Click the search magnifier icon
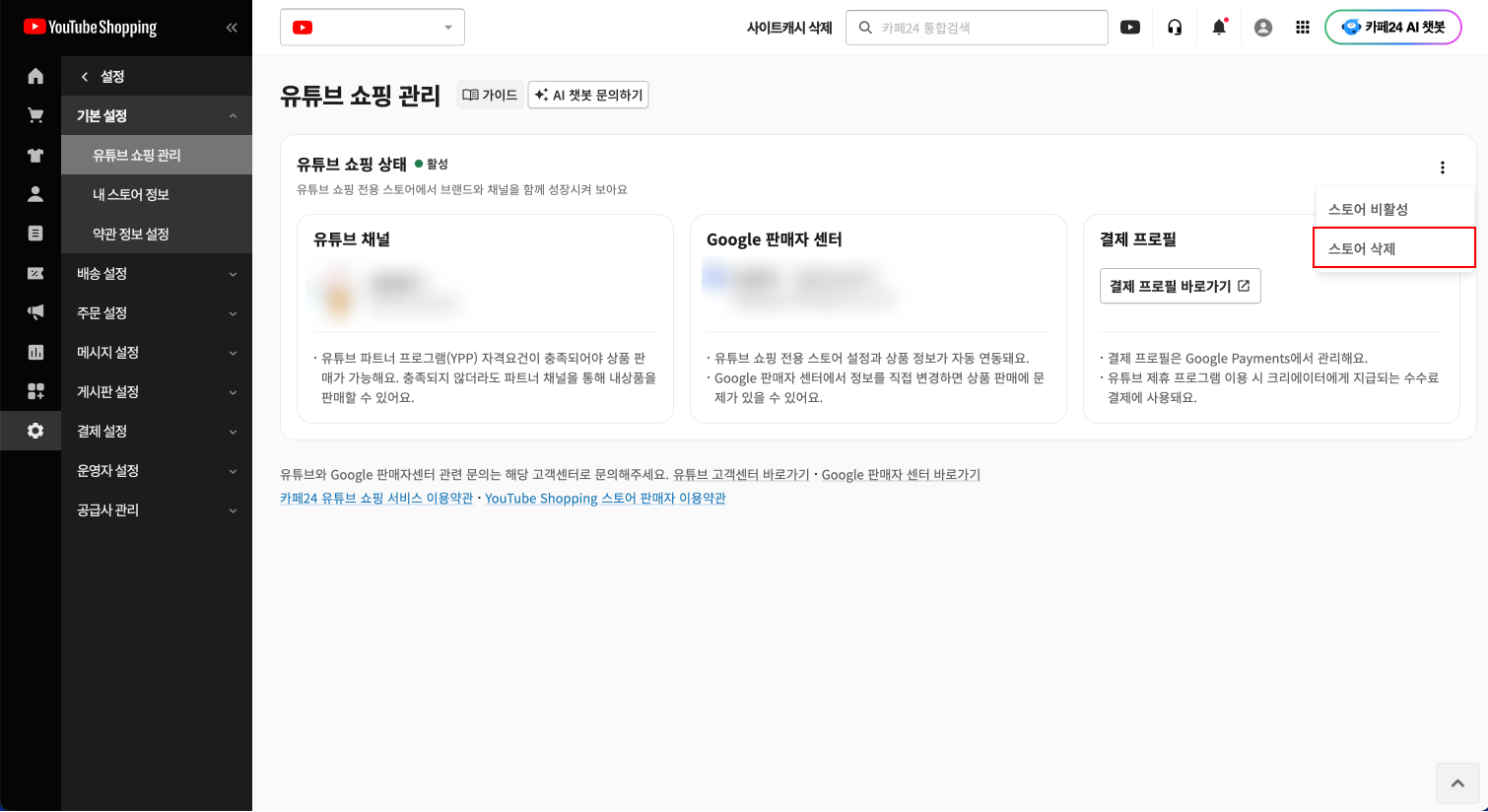 (x=865, y=28)
